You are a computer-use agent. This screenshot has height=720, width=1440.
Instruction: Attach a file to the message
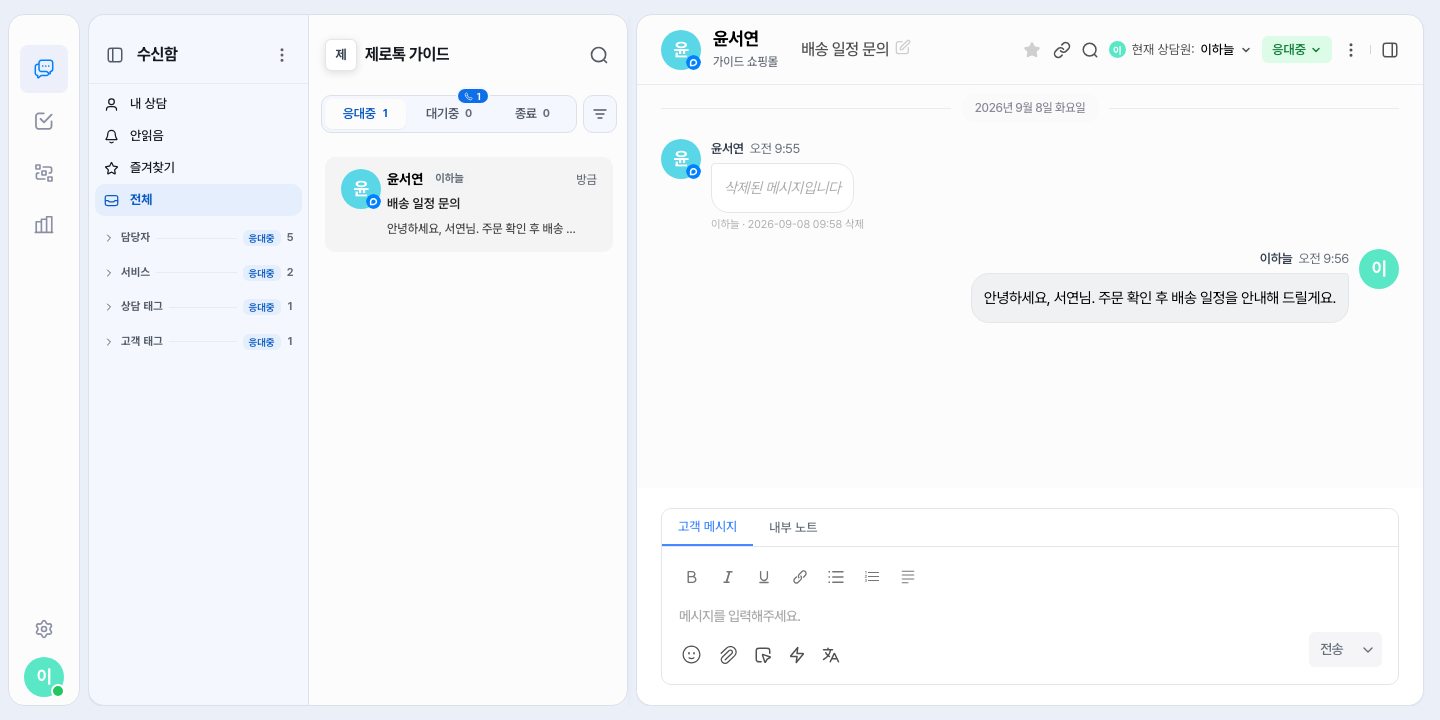coord(728,655)
